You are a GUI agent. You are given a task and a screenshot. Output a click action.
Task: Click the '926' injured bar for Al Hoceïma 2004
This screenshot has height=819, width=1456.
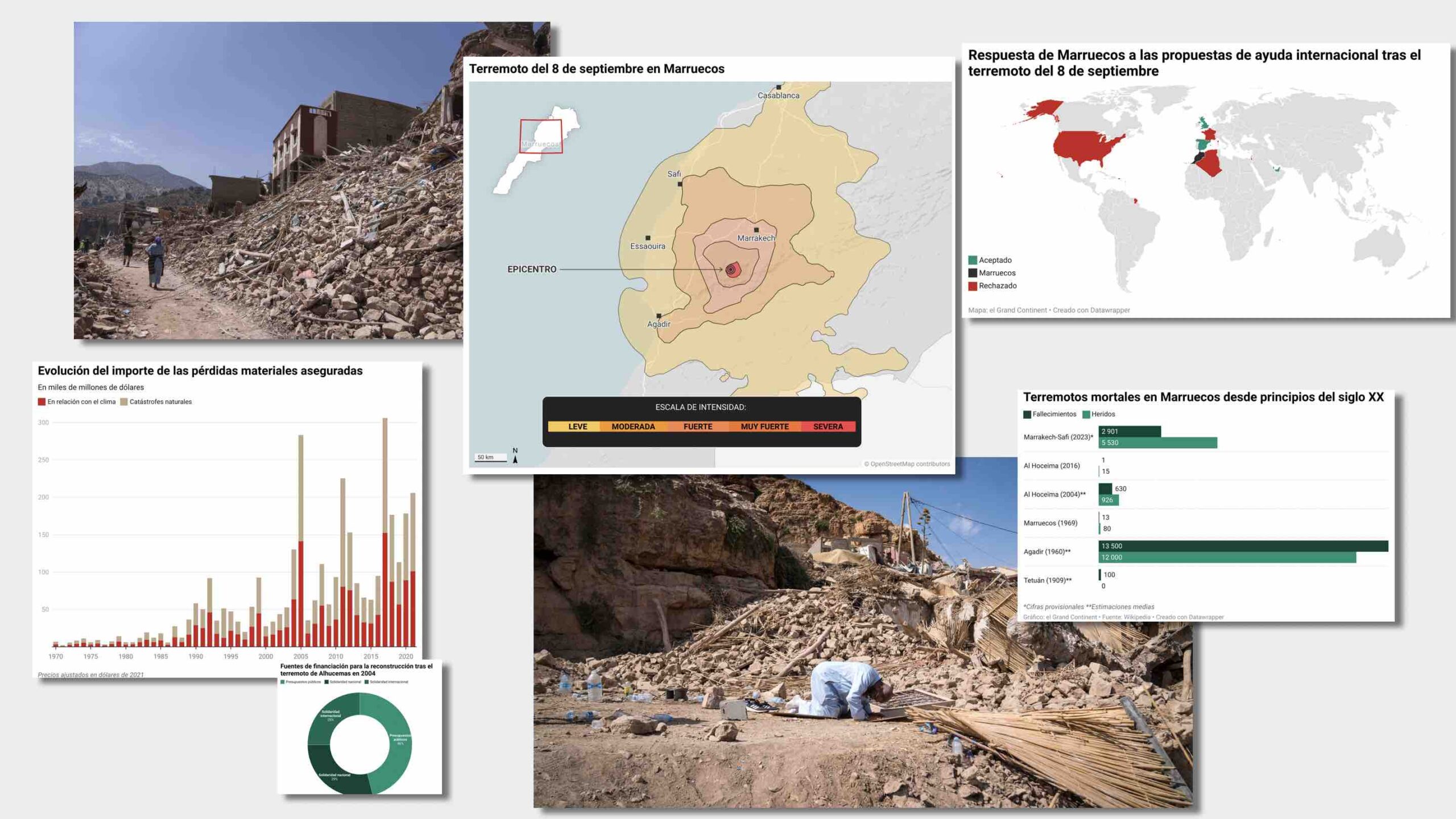[1108, 500]
